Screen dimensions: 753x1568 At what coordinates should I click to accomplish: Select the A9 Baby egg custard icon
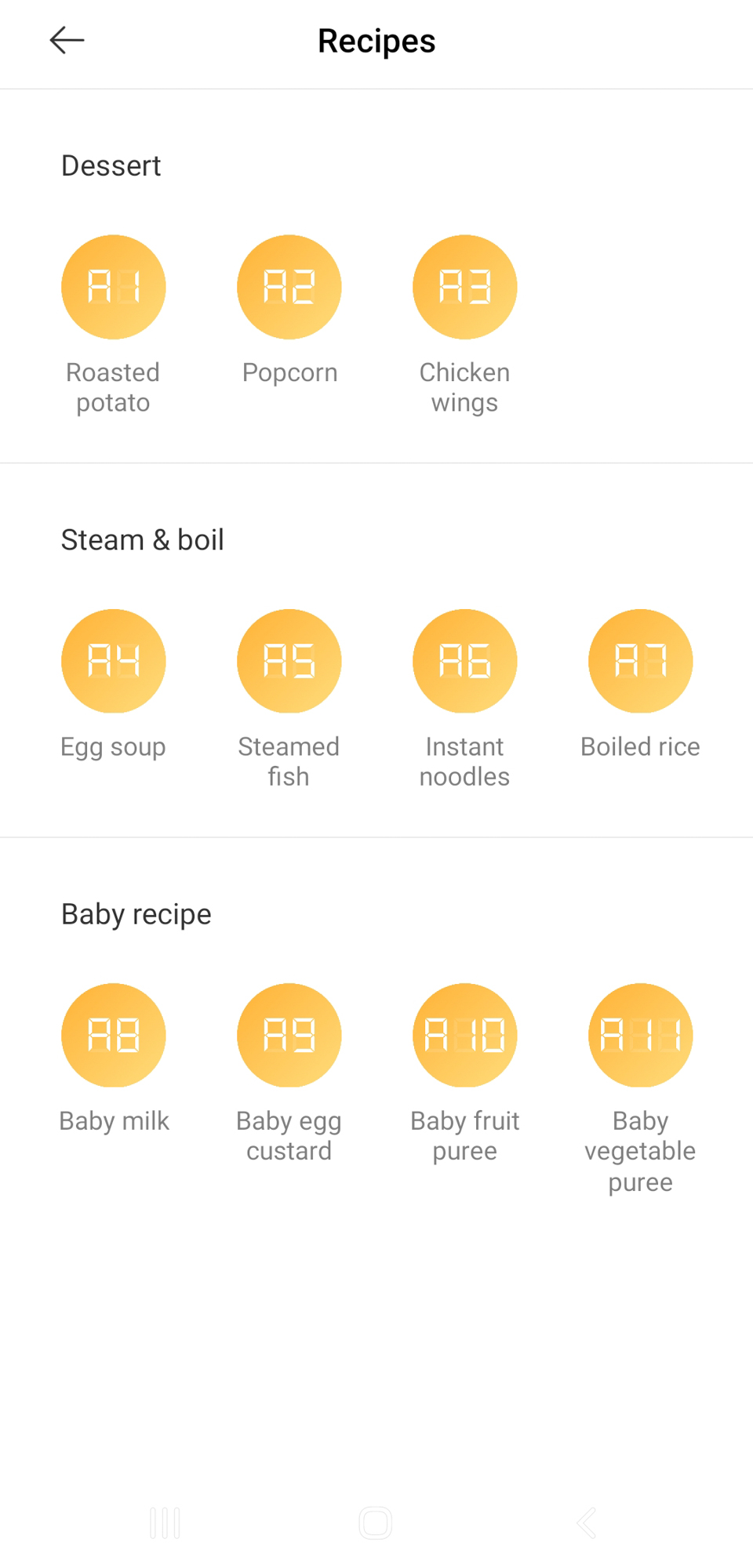(289, 1035)
